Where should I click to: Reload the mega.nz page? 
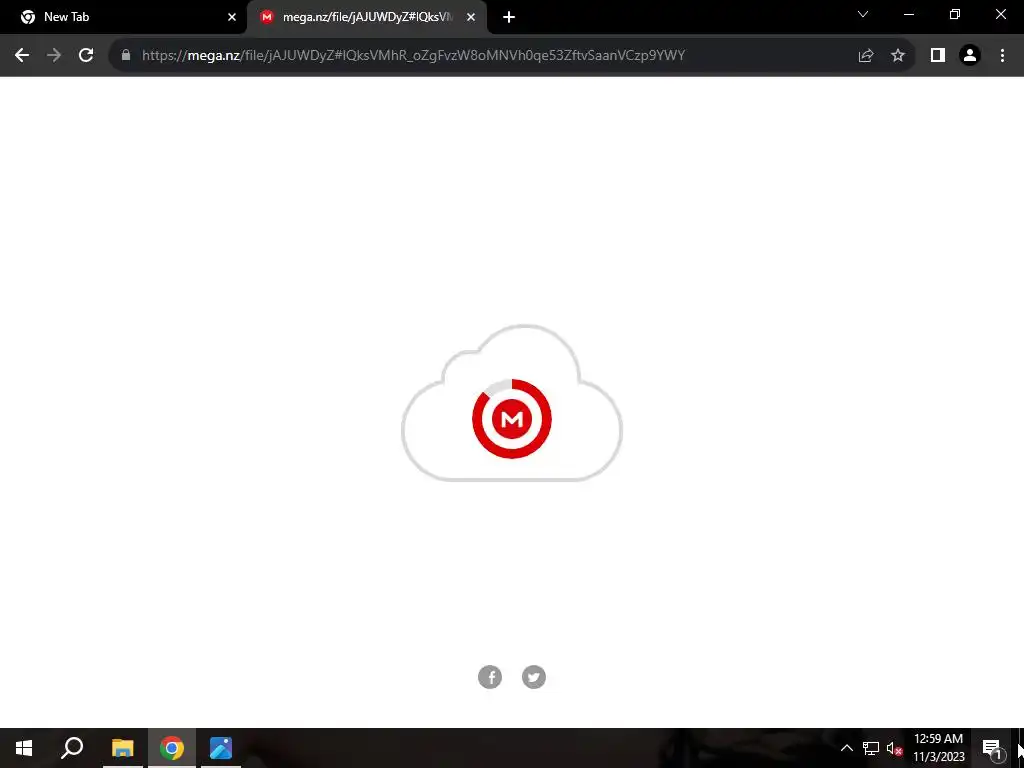click(86, 56)
